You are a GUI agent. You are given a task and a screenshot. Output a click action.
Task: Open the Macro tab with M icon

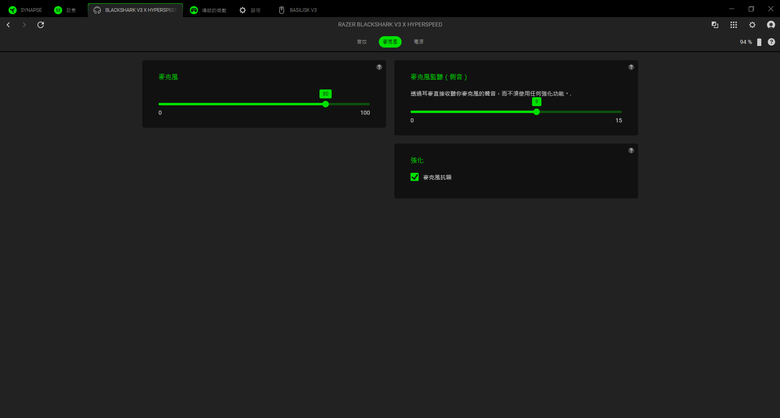[x=65, y=10]
